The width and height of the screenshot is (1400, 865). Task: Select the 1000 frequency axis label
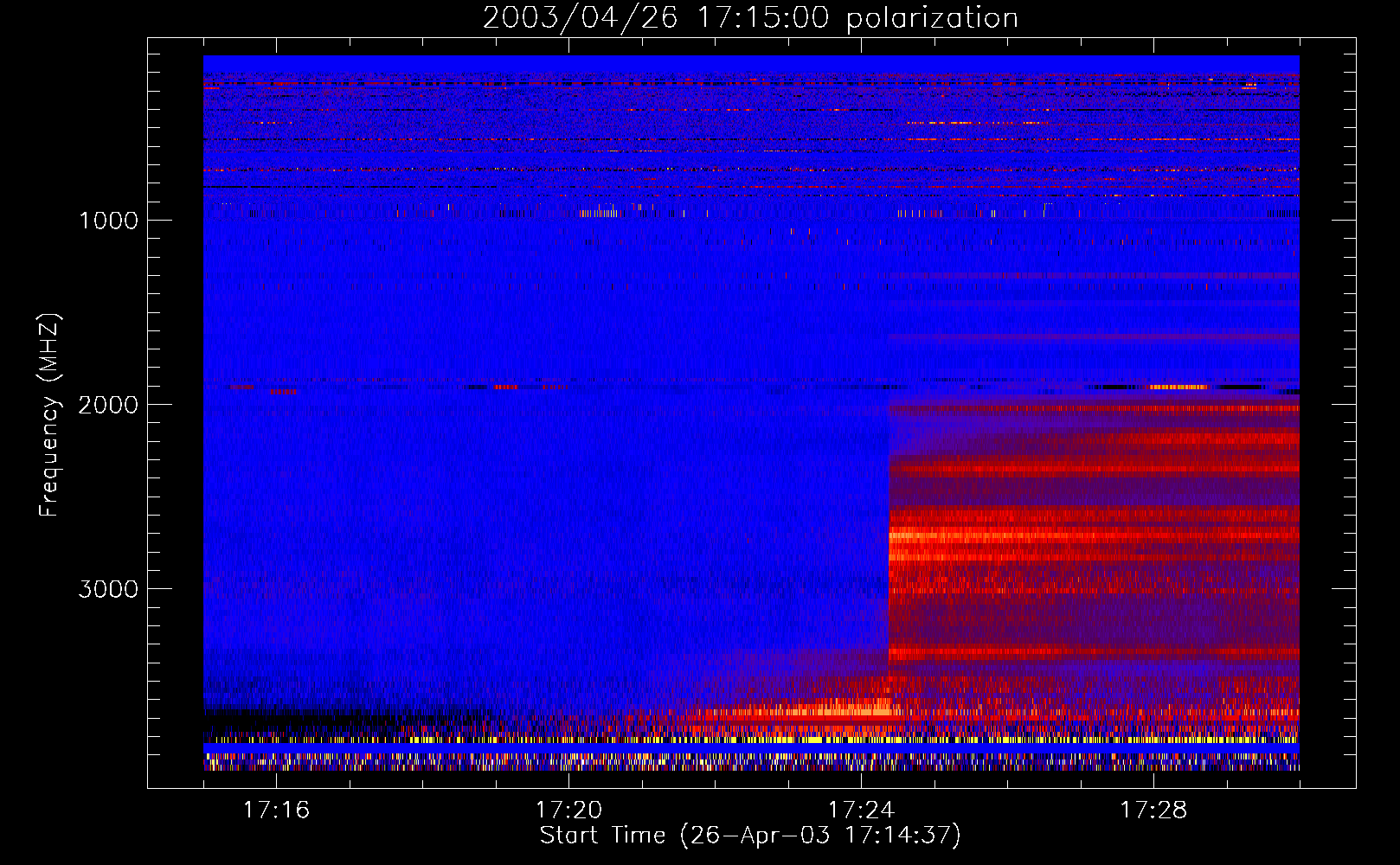coord(108,221)
